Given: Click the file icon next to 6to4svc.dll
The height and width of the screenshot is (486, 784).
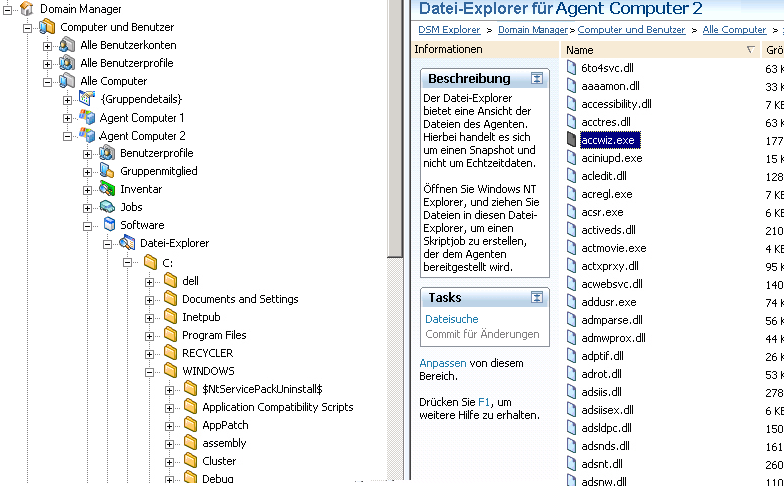Looking at the screenshot, I should click(x=572, y=68).
